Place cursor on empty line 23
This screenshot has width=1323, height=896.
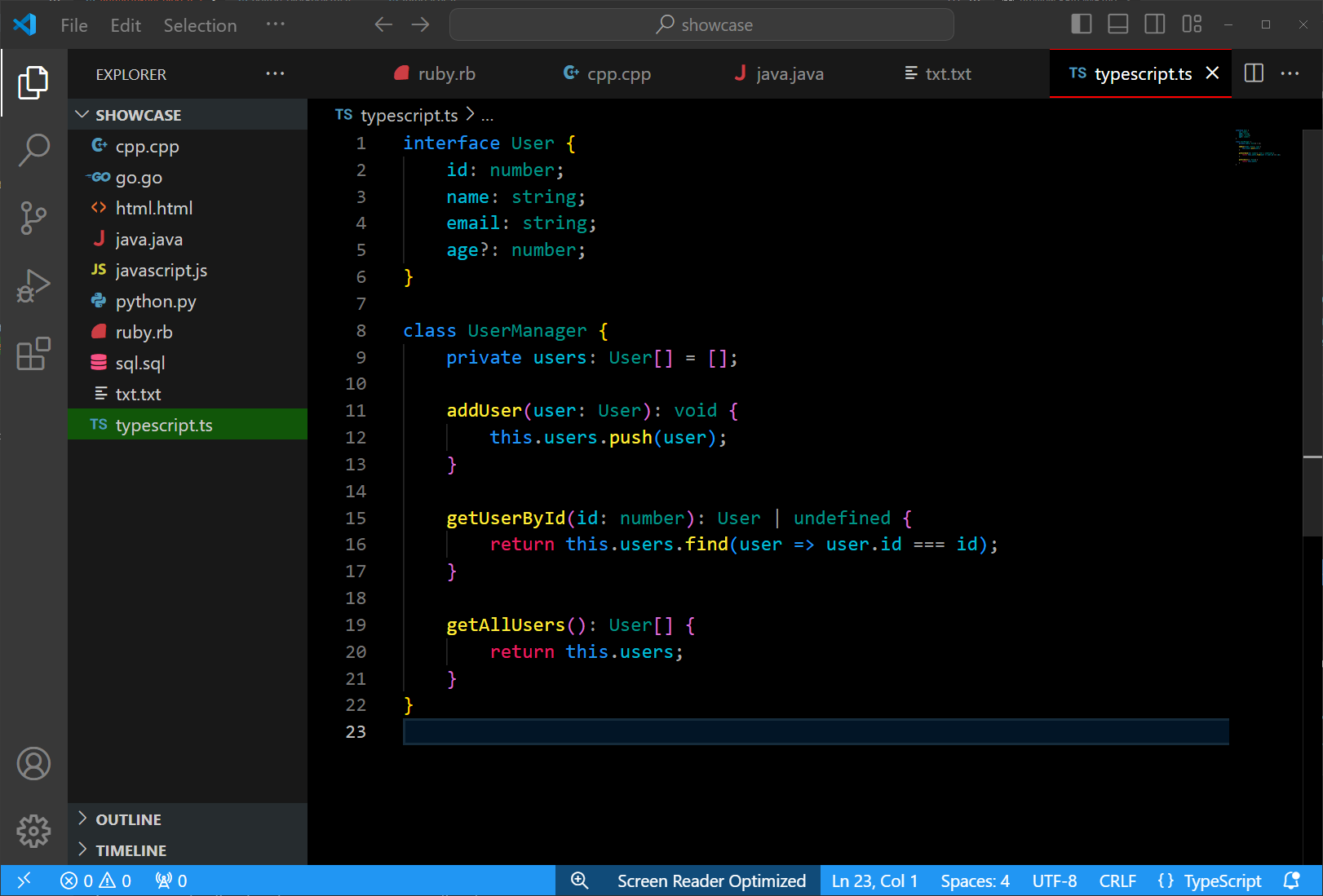coord(816,732)
